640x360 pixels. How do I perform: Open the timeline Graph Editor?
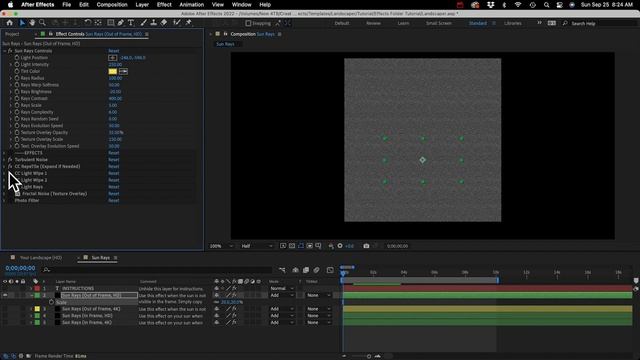point(330,270)
